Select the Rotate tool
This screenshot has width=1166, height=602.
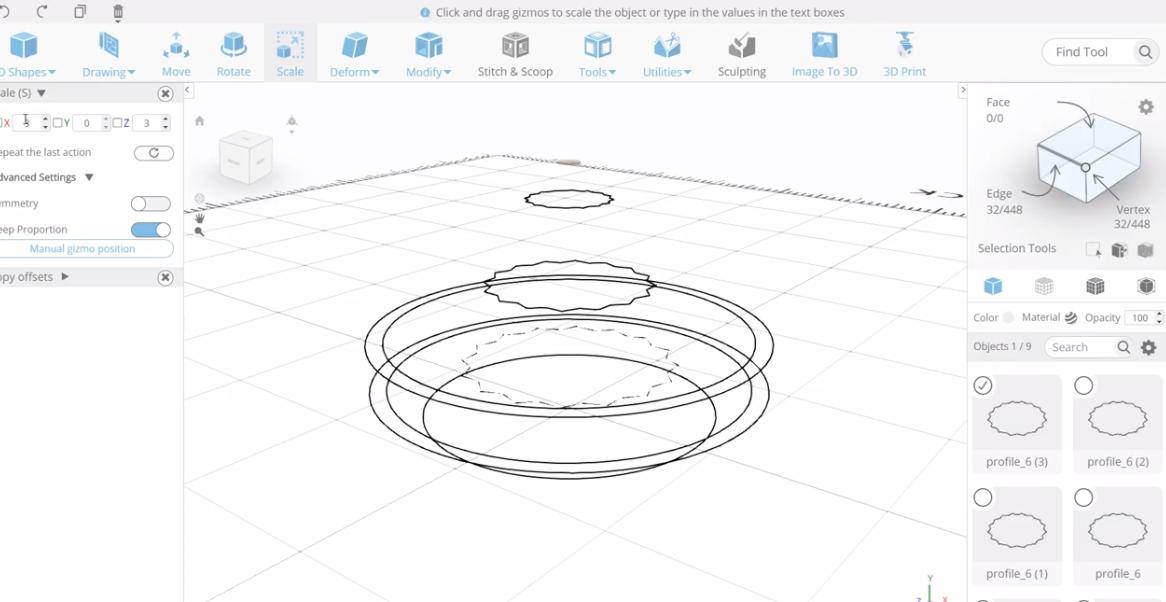click(233, 54)
